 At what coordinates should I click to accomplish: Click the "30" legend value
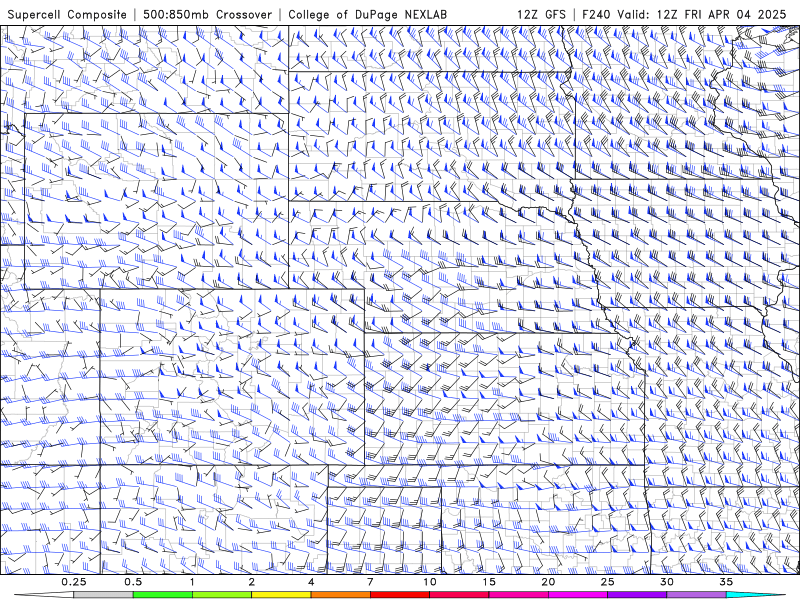667,582
